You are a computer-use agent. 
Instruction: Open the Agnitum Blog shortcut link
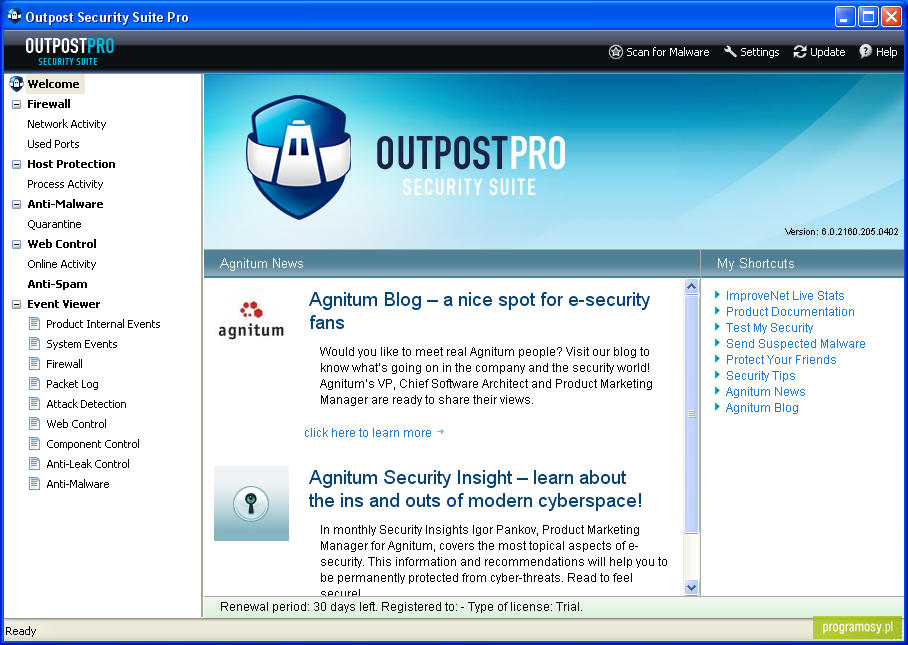pos(762,408)
